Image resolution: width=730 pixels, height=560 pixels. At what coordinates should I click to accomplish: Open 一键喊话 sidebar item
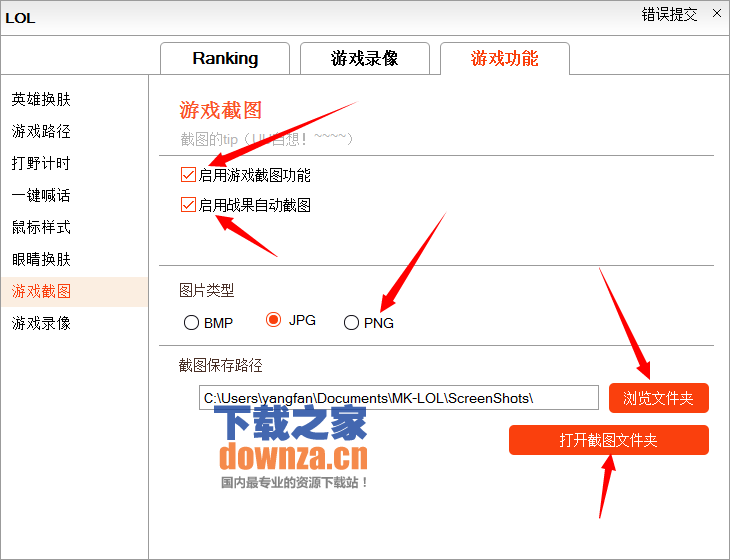pyautogui.click(x=41, y=196)
